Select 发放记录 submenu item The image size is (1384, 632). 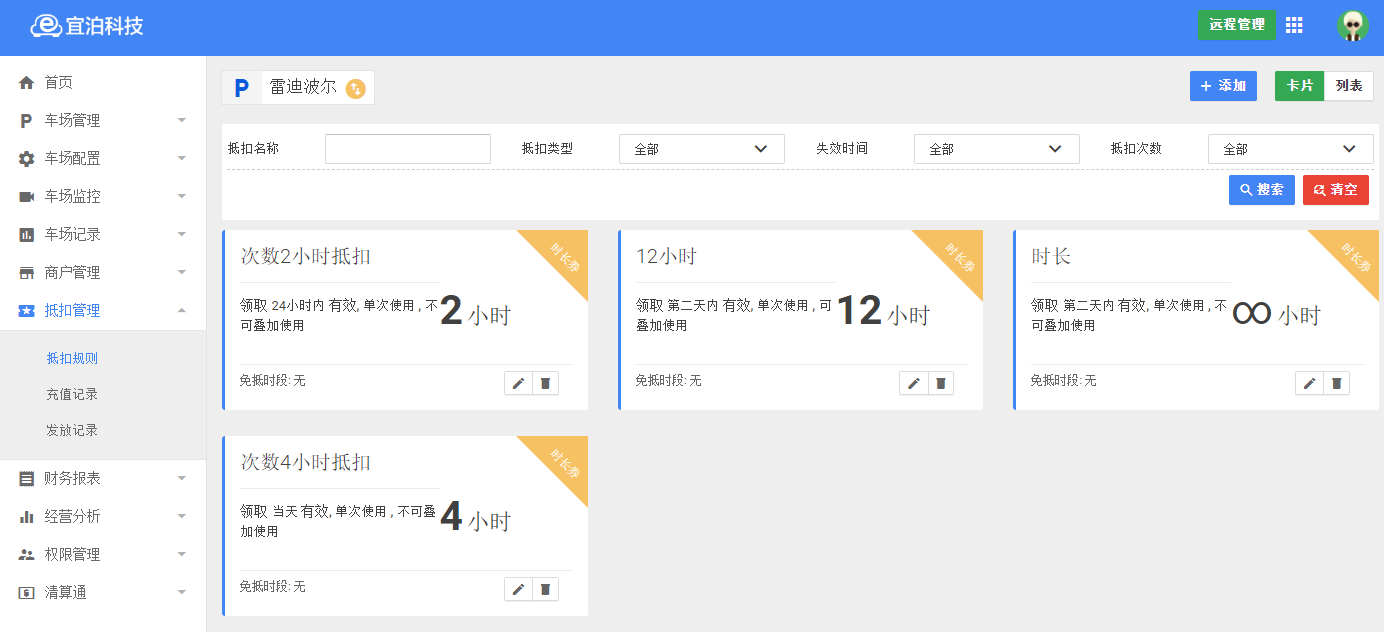coord(72,430)
